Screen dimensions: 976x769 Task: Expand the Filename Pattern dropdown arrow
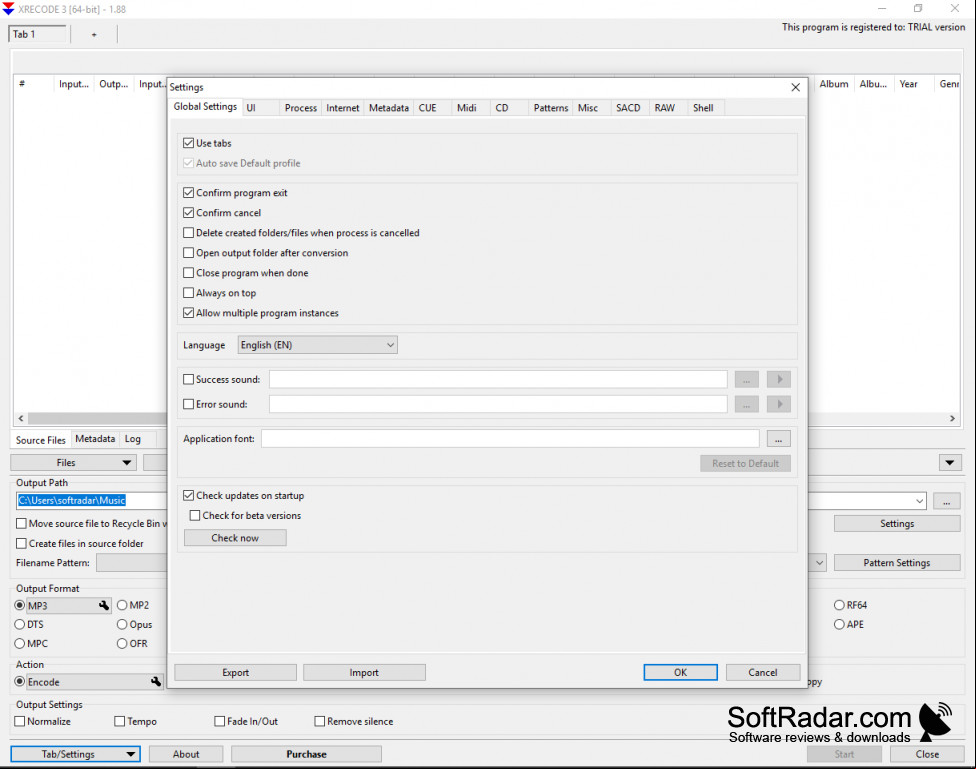click(x=819, y=563)
